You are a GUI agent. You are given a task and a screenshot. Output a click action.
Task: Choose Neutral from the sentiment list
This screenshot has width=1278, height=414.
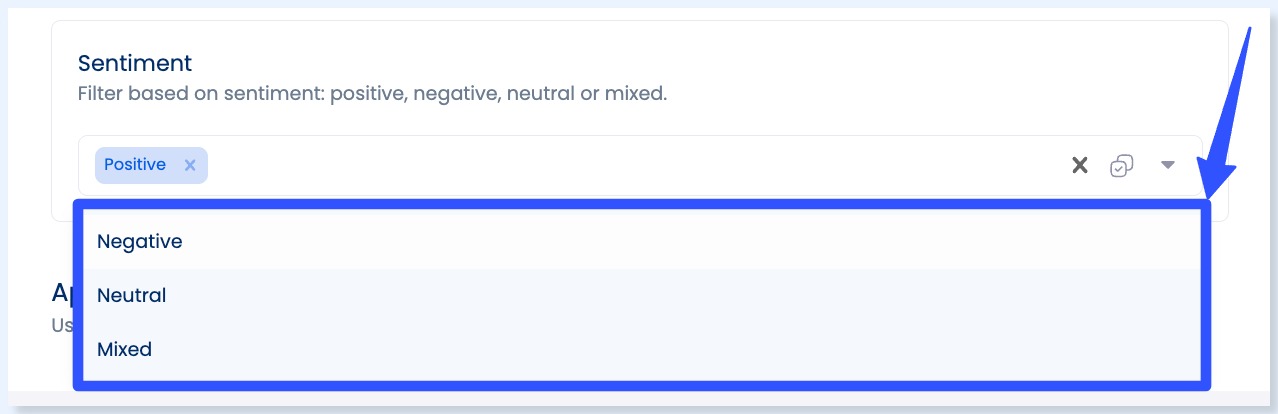[132, 295]
